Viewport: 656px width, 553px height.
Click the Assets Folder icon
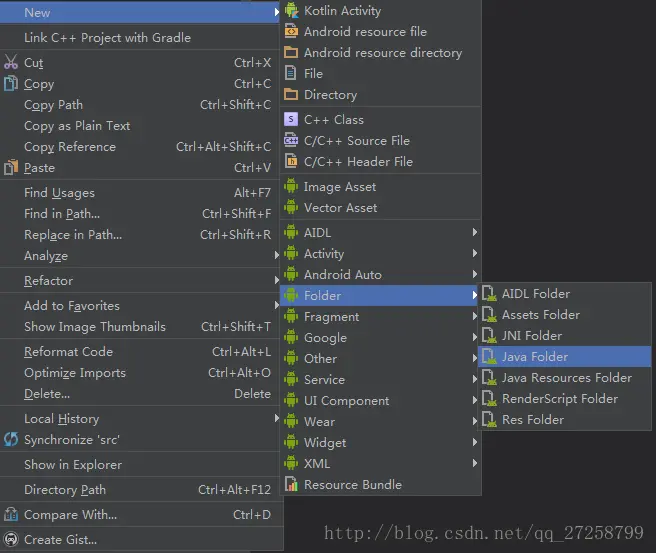coord(489,314)
